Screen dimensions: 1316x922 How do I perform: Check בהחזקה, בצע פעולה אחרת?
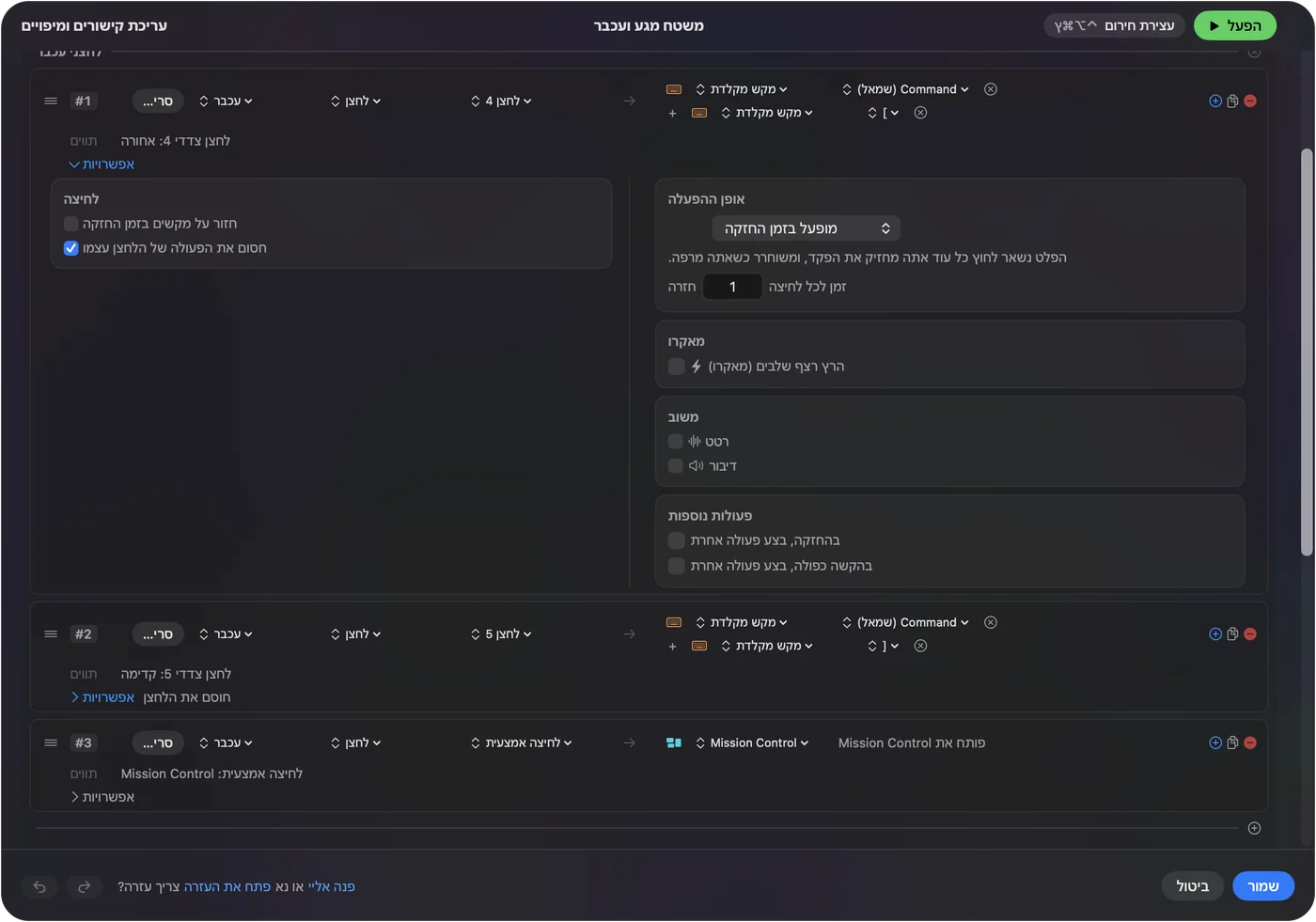pyautogui.click(x=676, y=540)
